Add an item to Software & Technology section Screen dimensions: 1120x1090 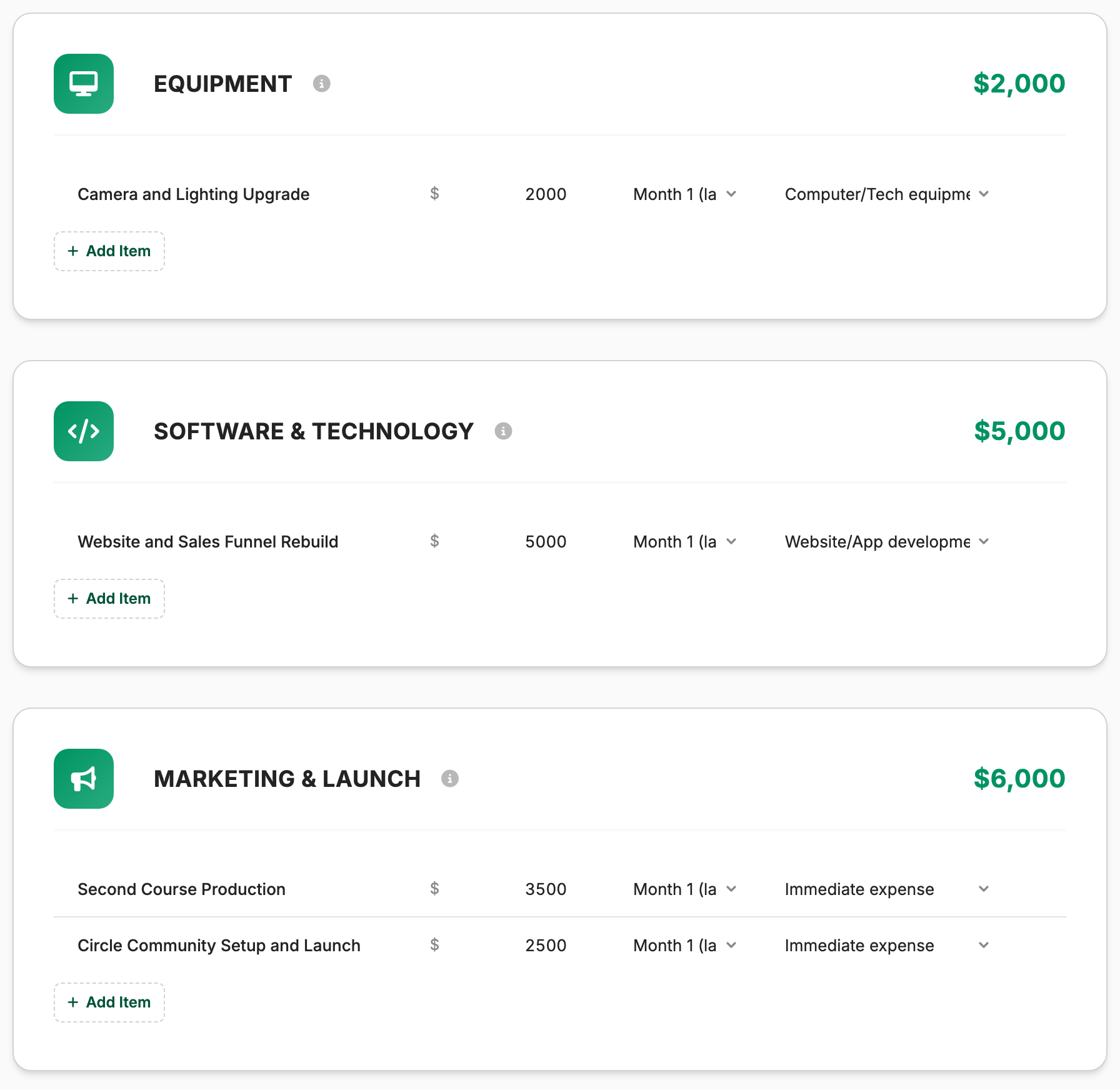[109, 599]
